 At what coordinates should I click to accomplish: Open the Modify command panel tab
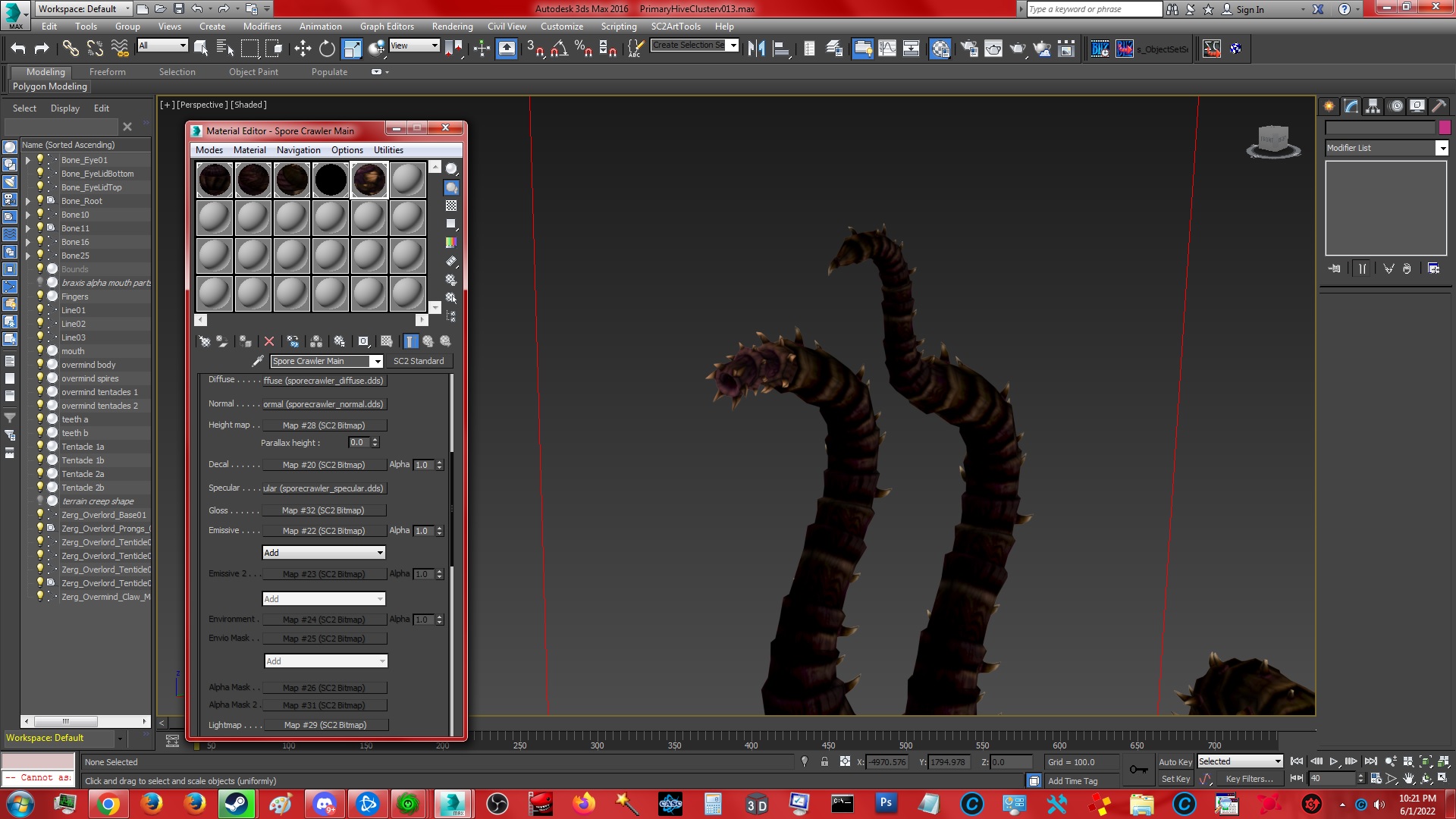tap(1351, 106)
